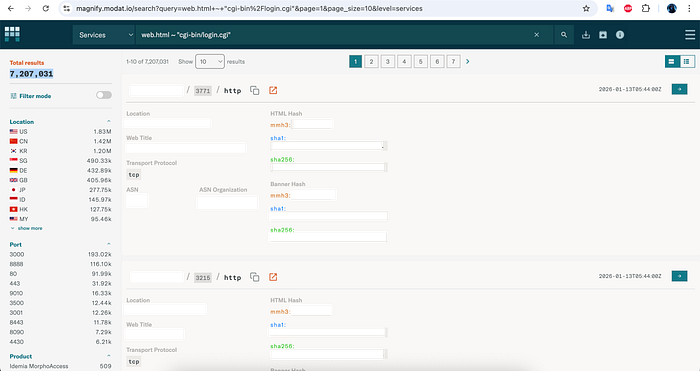Filter by port 3000
The height and width of the screenshot is (371, 700).
60,254
